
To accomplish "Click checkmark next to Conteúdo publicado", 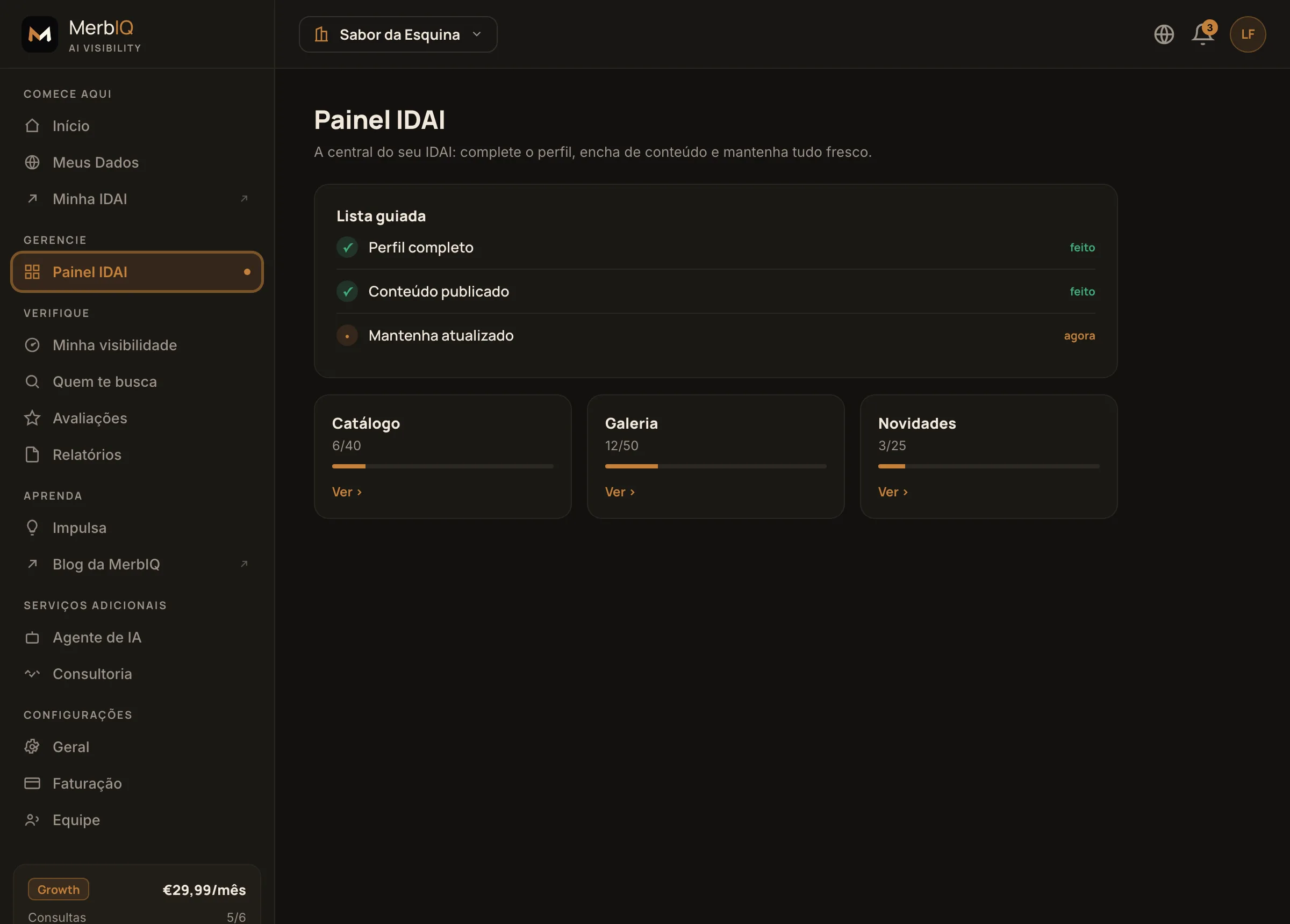I will click(347, 291).
